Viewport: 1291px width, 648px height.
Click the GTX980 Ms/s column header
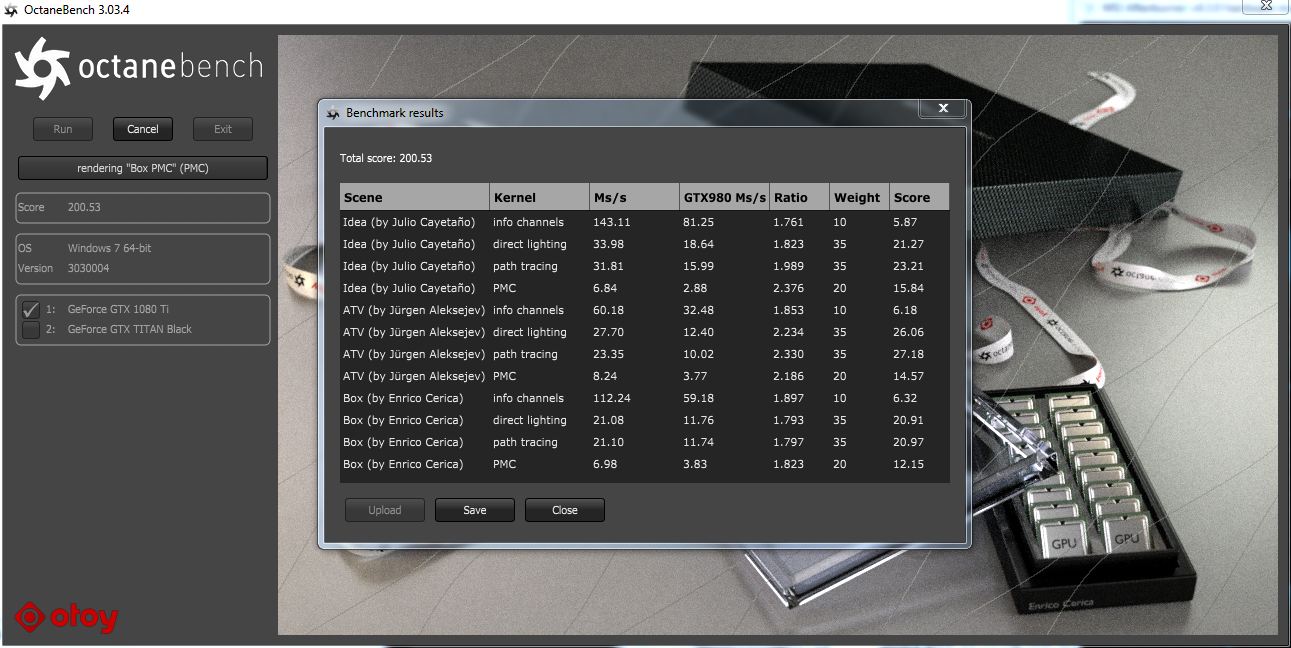tap(724, 197)
